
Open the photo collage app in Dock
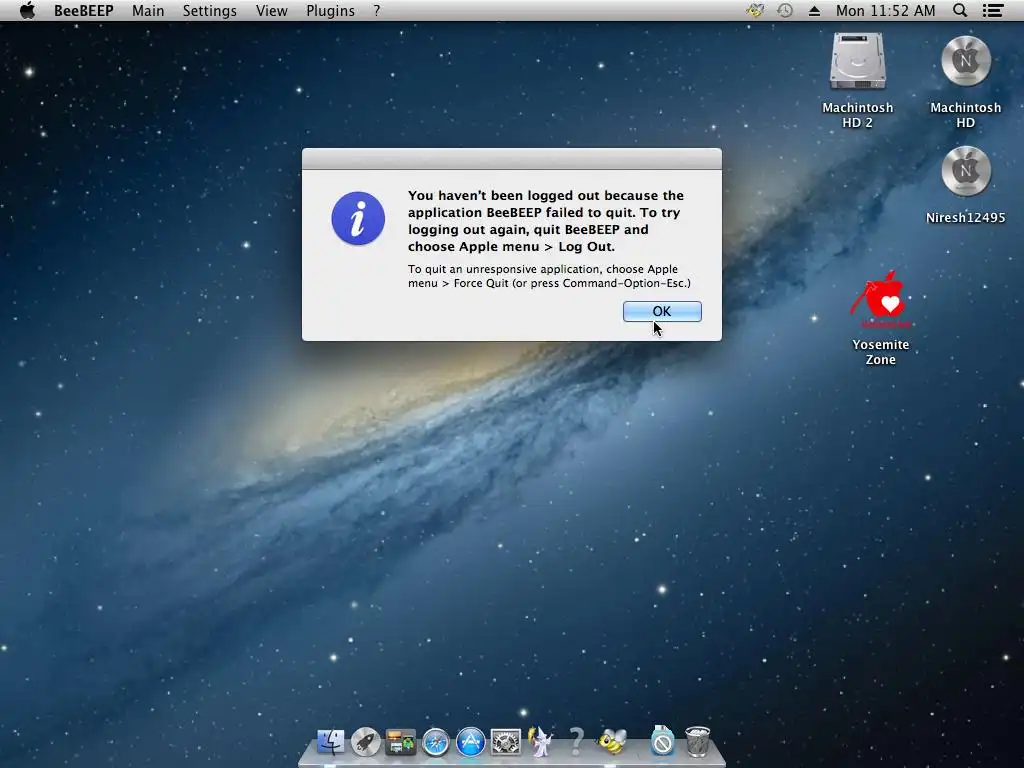(x=400, y=743)
